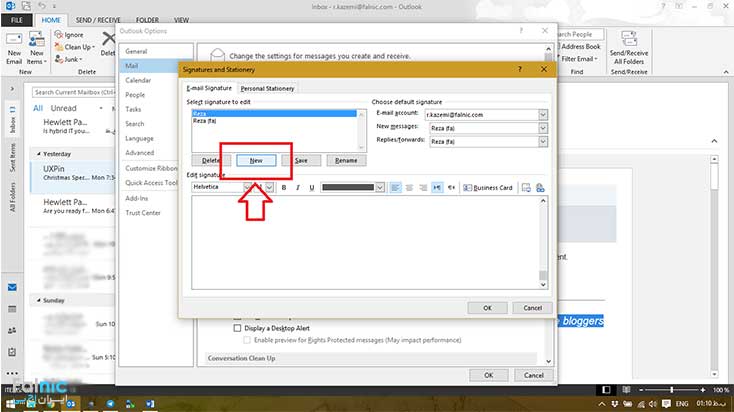Click the insert picture icon
This screenshot has width=734, height=412.
pos(527,187)
